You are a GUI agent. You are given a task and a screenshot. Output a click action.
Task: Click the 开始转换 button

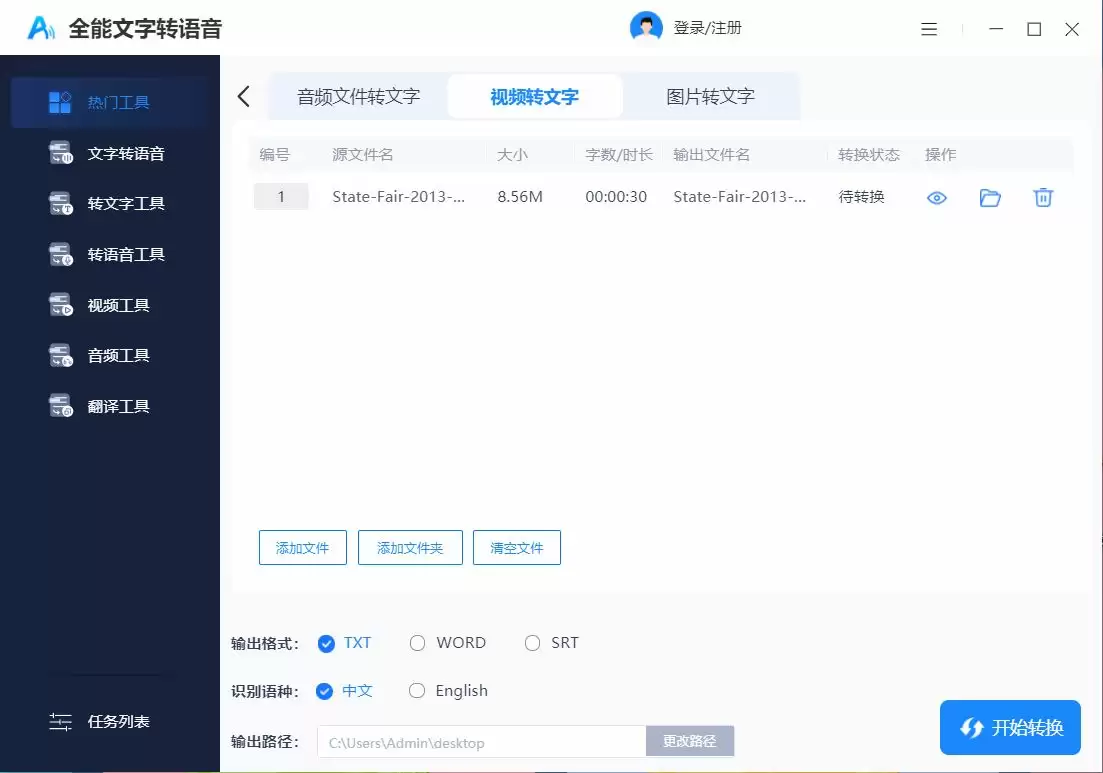pyautogui.click(x=1010, y=727)
